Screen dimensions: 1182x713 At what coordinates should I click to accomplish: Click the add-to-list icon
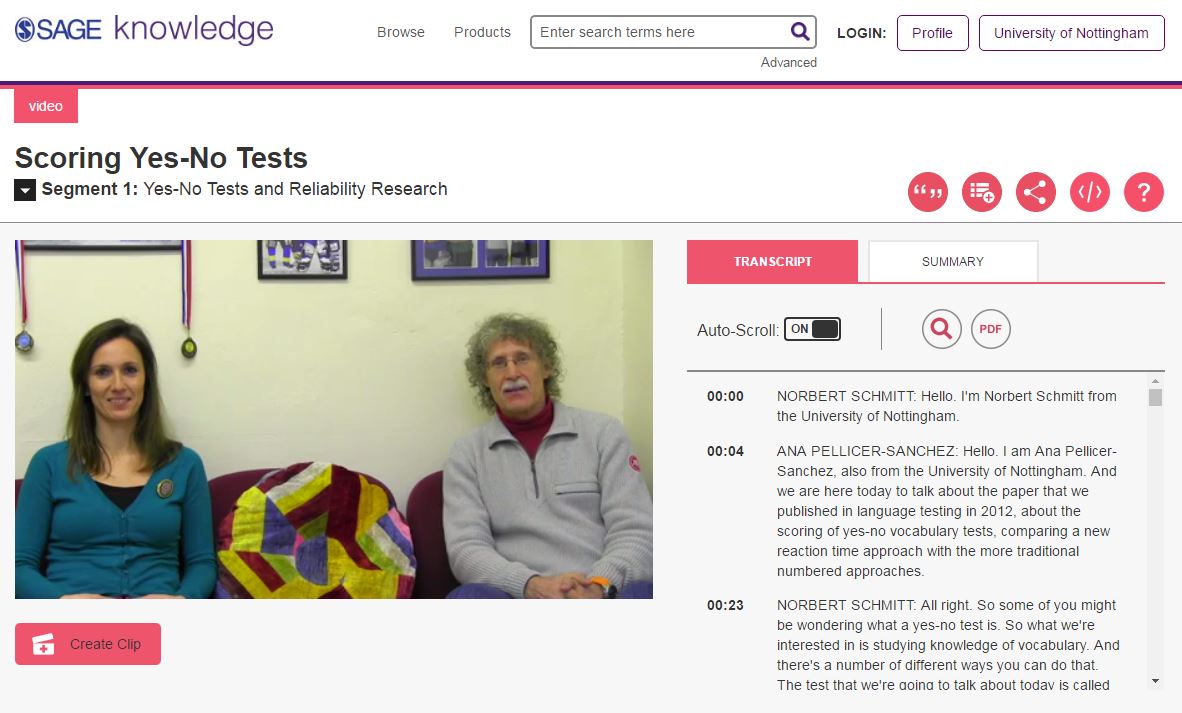click(x=981, y=192)
